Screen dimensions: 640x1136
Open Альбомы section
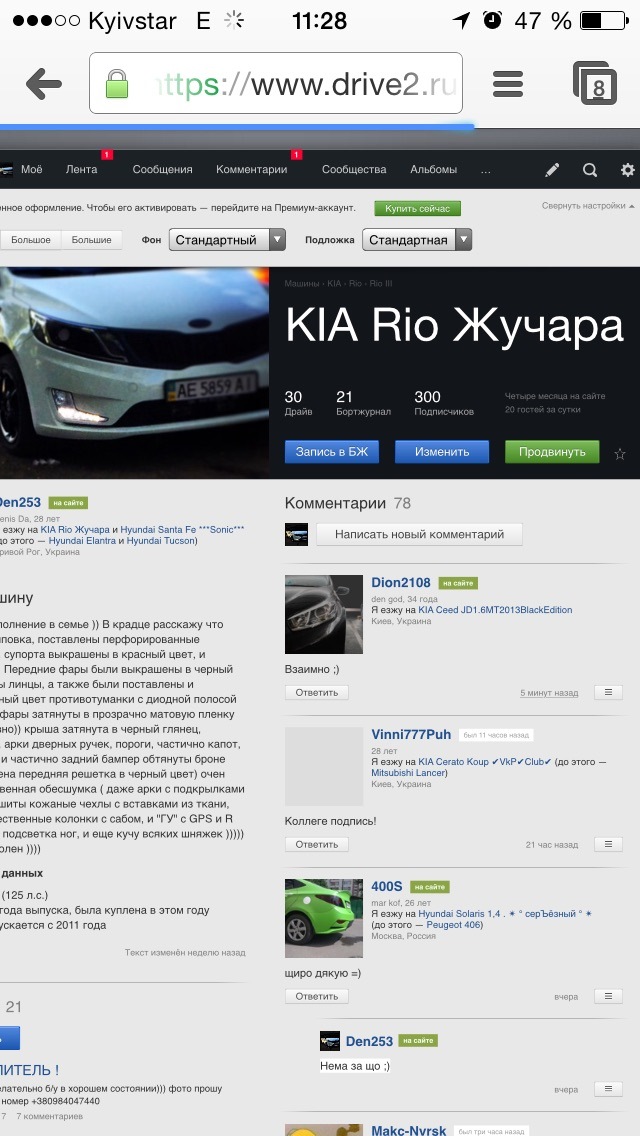pyautogui.click(x=433, y=170)
